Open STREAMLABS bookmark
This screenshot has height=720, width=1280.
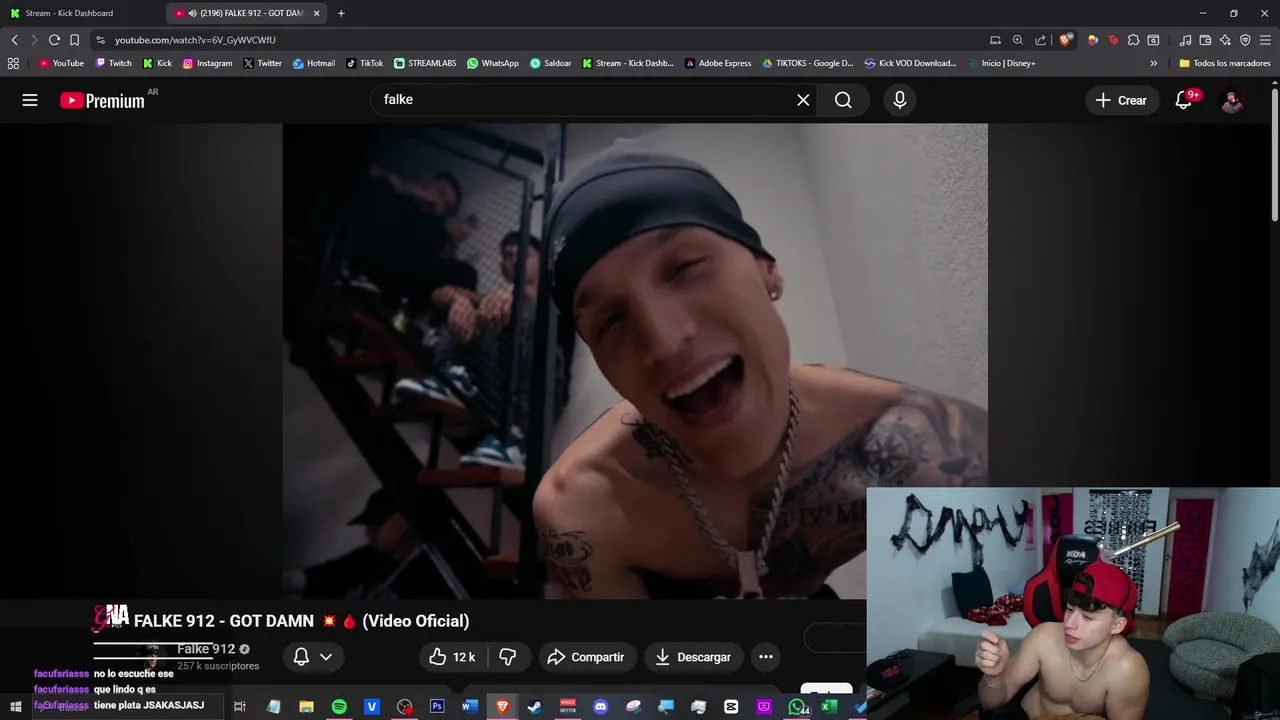(x=425, y=63)
